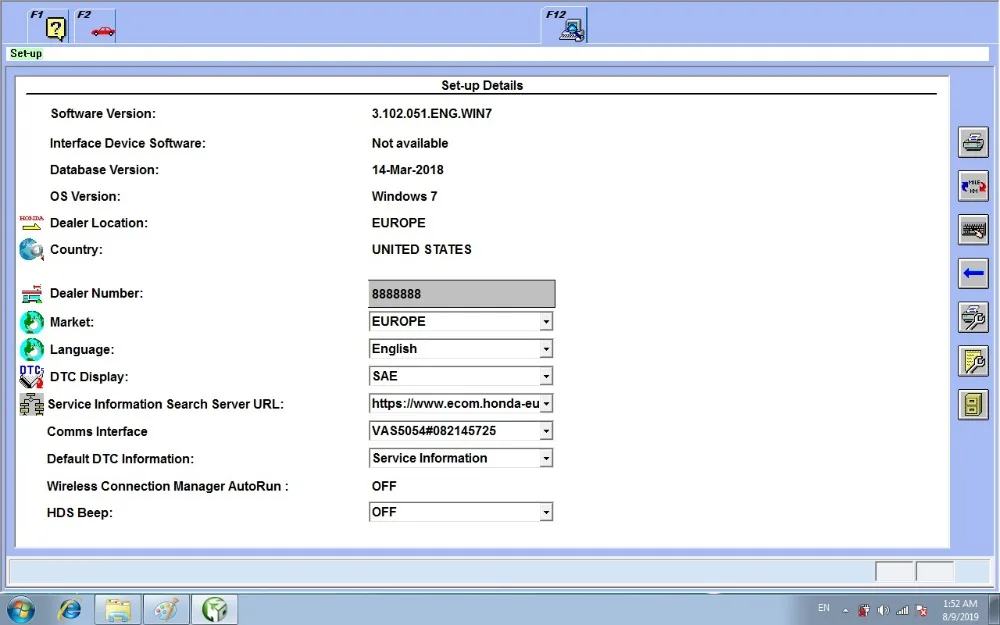Click the mile/km unit conversion icon
Viewport: 1000px width, 625px height.
point(973,186)
